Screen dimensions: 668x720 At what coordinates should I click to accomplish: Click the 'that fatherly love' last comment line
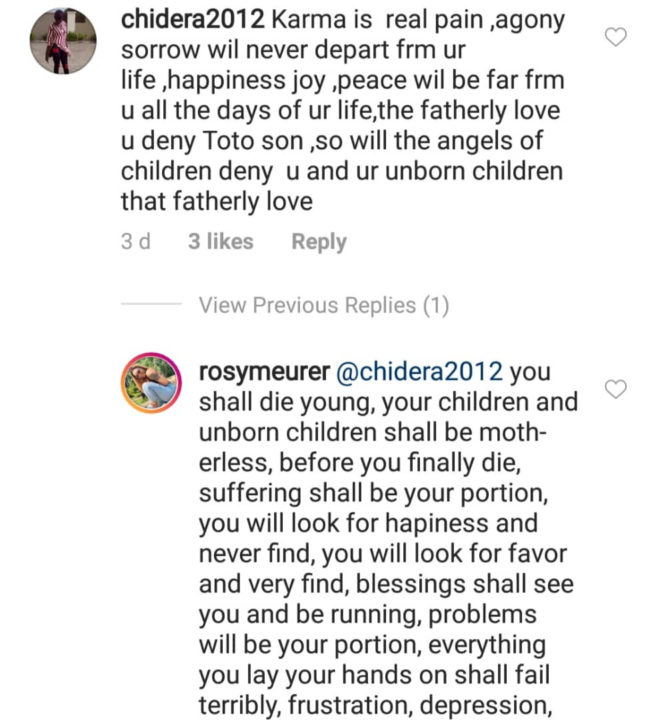click(x=216, y=201)
